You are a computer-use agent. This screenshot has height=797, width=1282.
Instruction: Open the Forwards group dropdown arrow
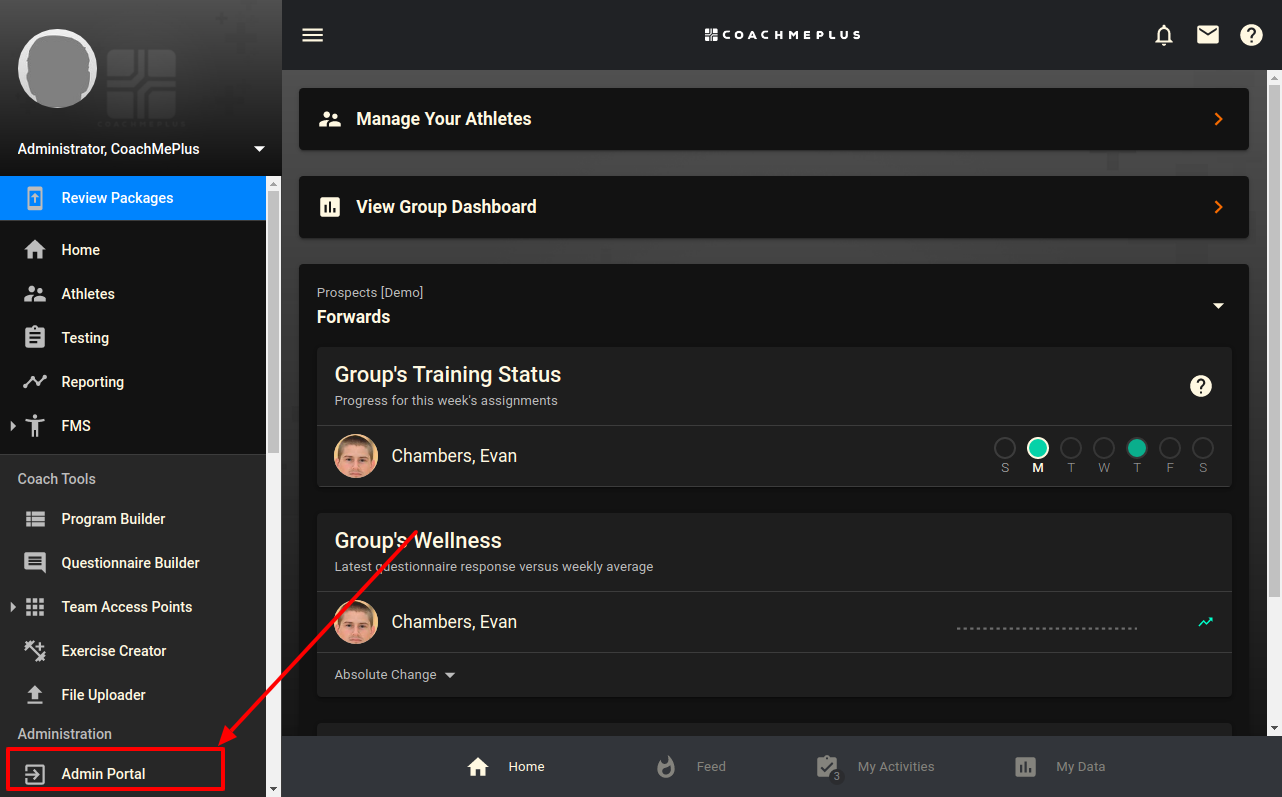pyautogui.click(x=1218, y=306)
